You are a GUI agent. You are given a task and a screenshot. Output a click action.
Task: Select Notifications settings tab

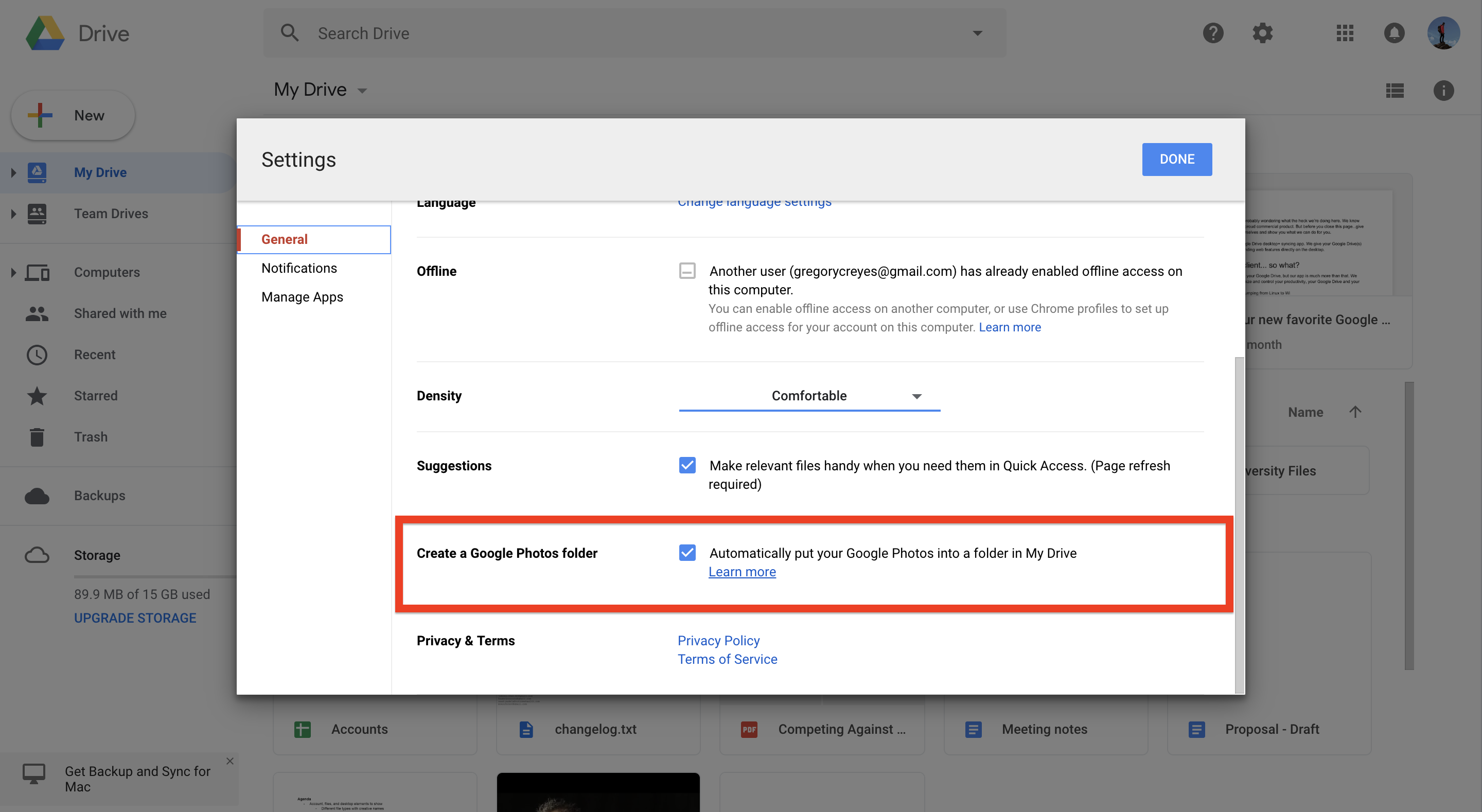click(299, 267)
